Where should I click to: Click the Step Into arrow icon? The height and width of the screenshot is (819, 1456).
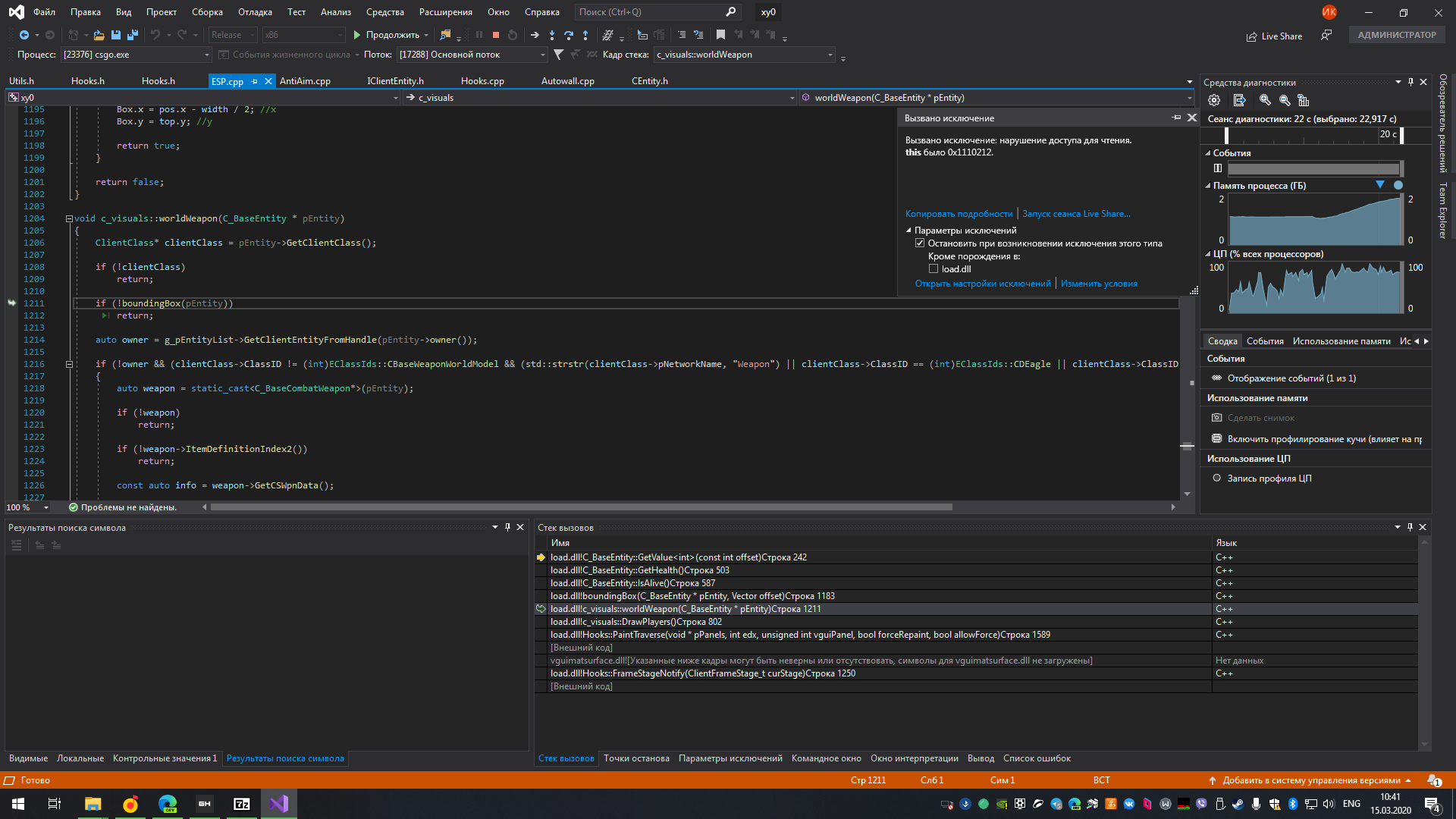[x=552, y=35]
